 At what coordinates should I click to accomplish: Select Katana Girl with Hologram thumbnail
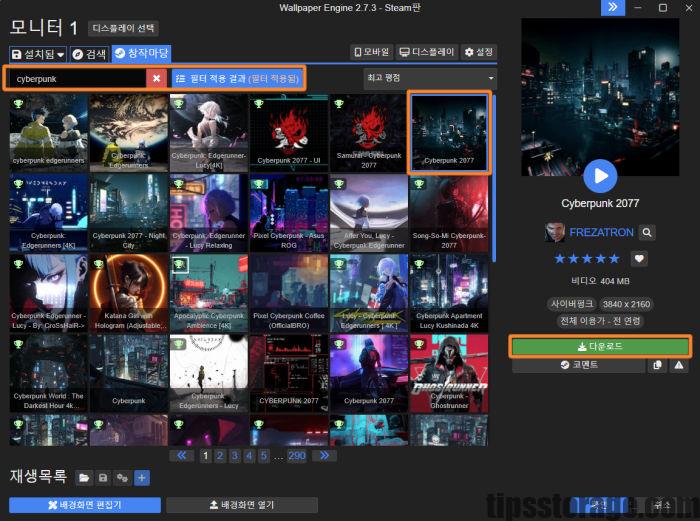[129, 293]
